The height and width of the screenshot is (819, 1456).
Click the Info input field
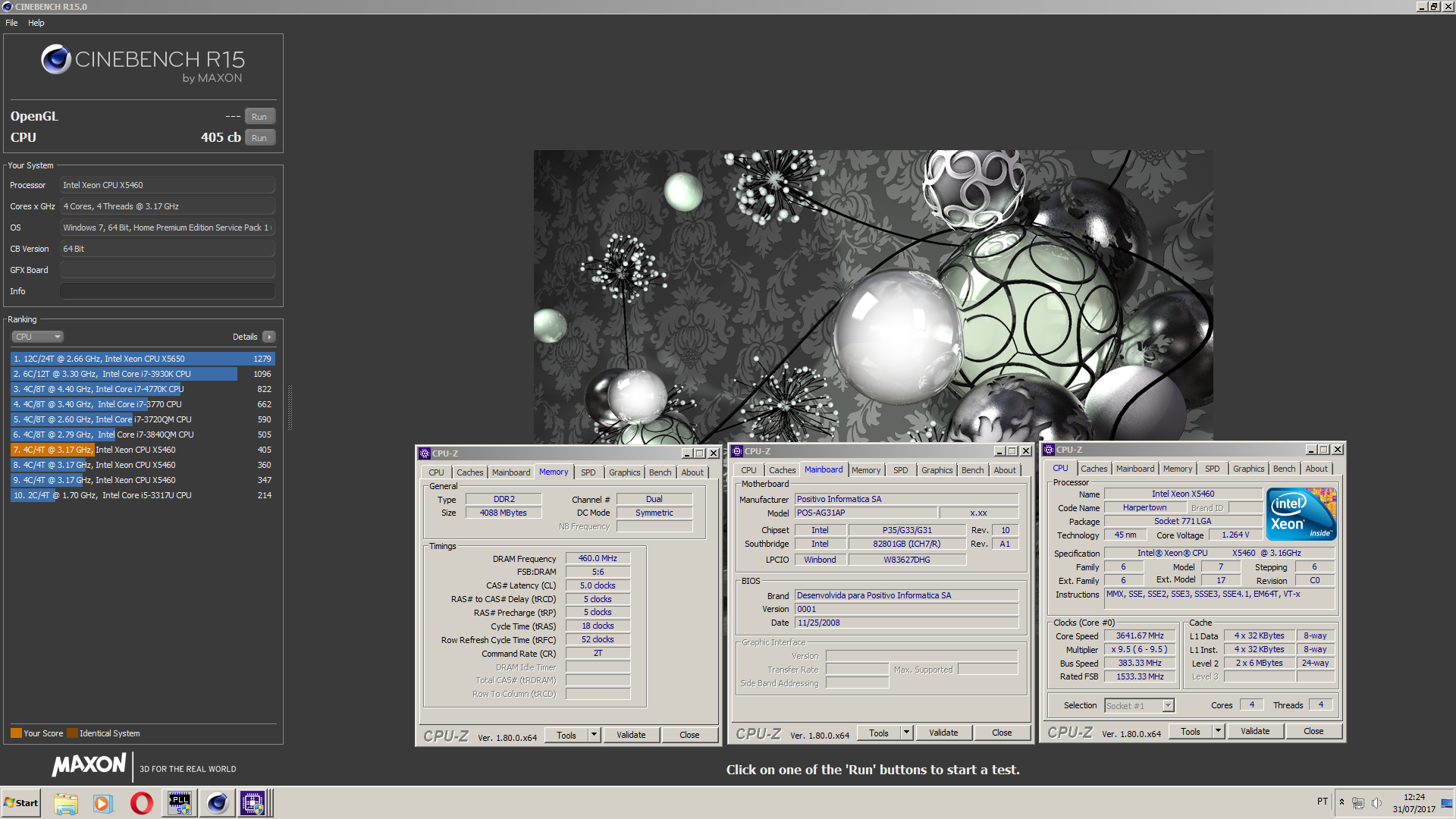[167, 291]
